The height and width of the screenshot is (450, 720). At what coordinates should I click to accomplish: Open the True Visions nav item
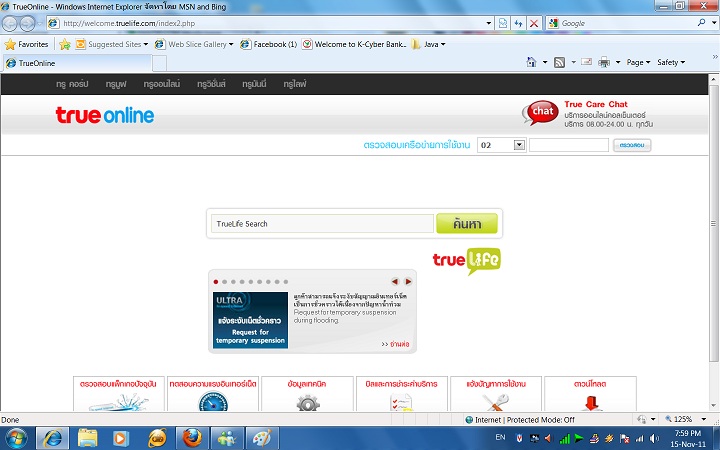(211, 84)
